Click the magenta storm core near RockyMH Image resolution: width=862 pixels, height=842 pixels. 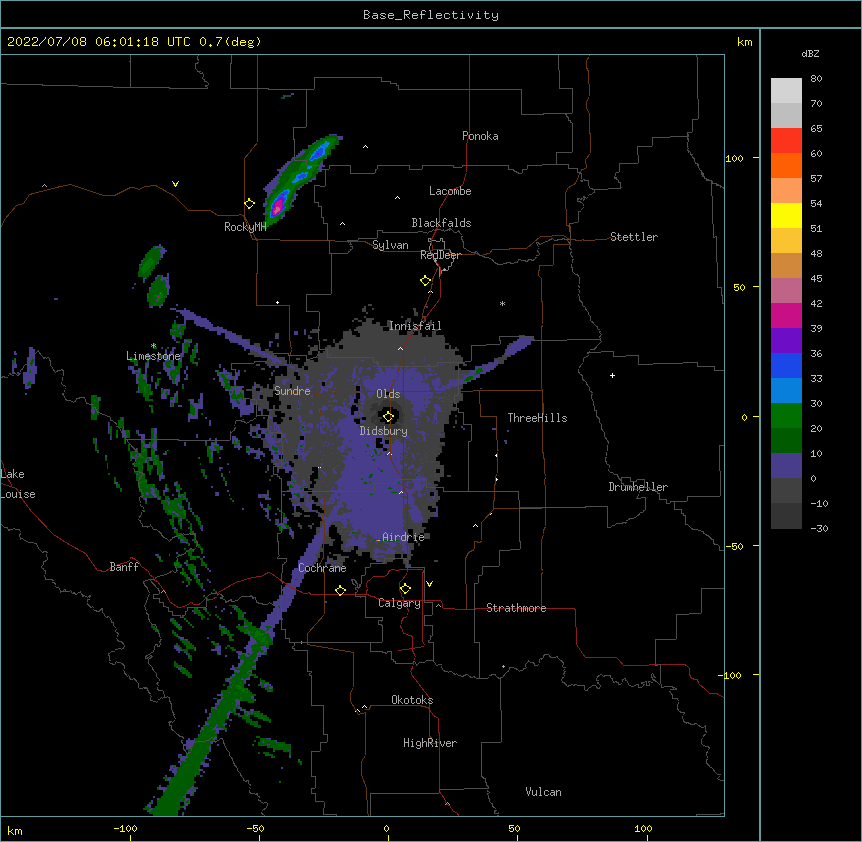(278, 206)
